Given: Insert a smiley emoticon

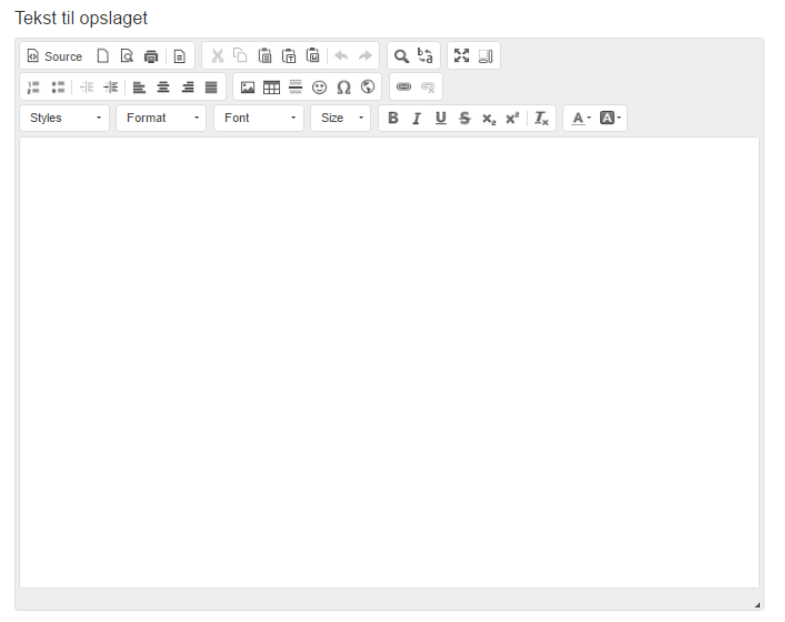Looking at the screenshot, I should (x=319, y=87).
